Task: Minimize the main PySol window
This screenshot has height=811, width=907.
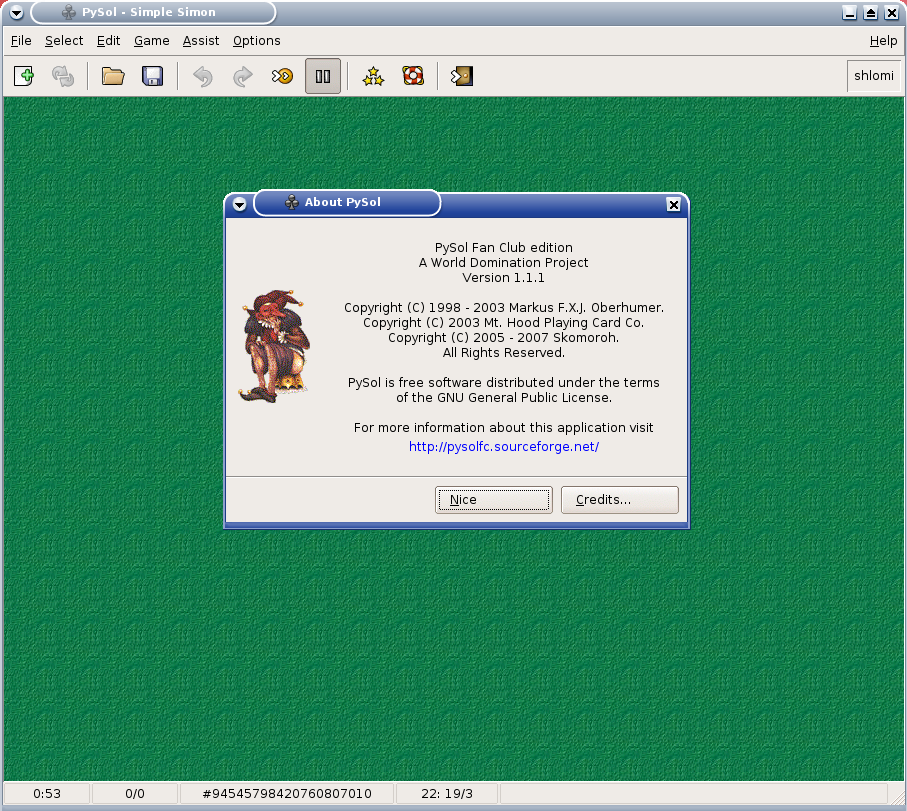Action: pyautogui.click(x=850, y=13)
